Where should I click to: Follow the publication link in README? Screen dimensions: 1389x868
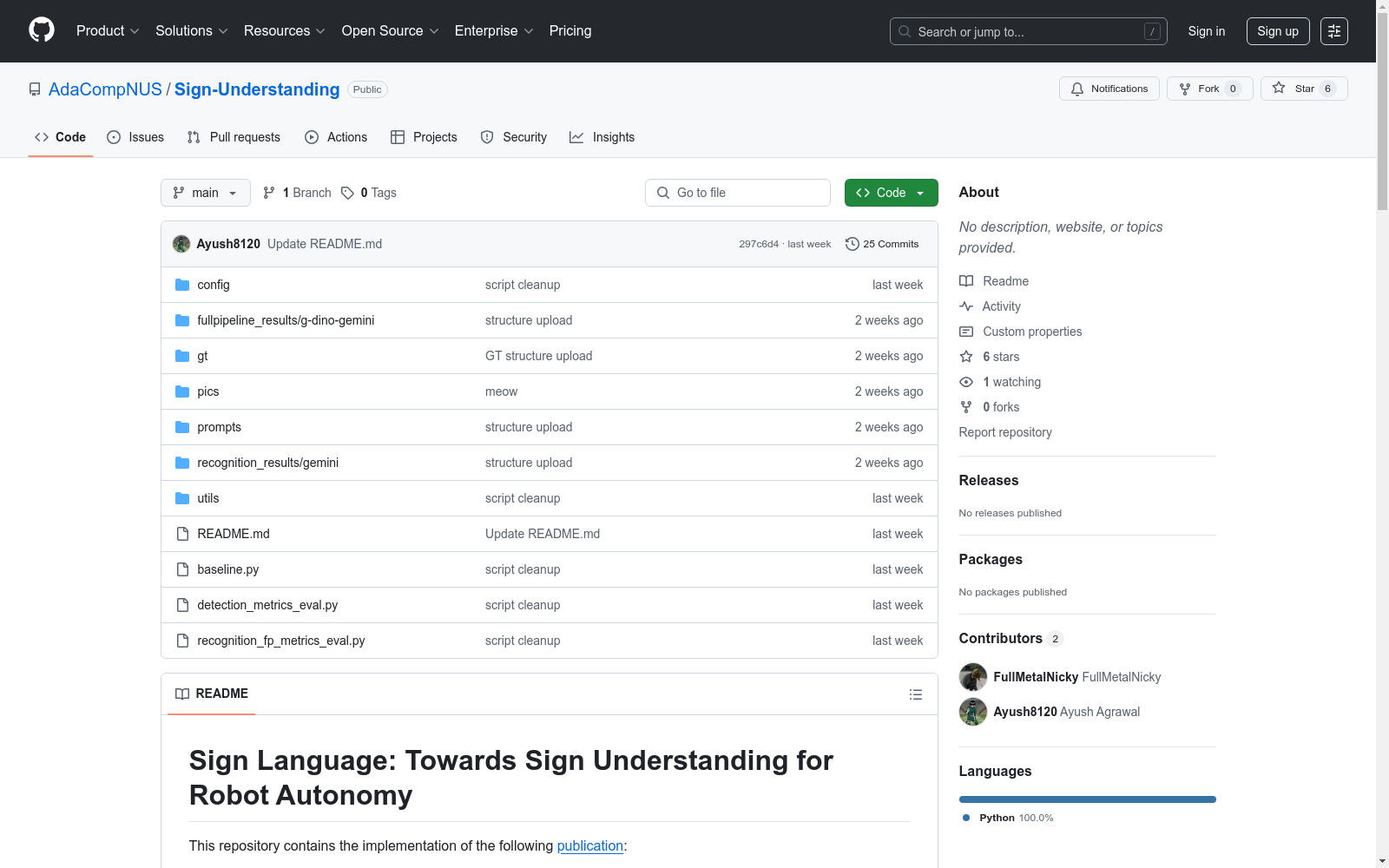pos(590,845)
